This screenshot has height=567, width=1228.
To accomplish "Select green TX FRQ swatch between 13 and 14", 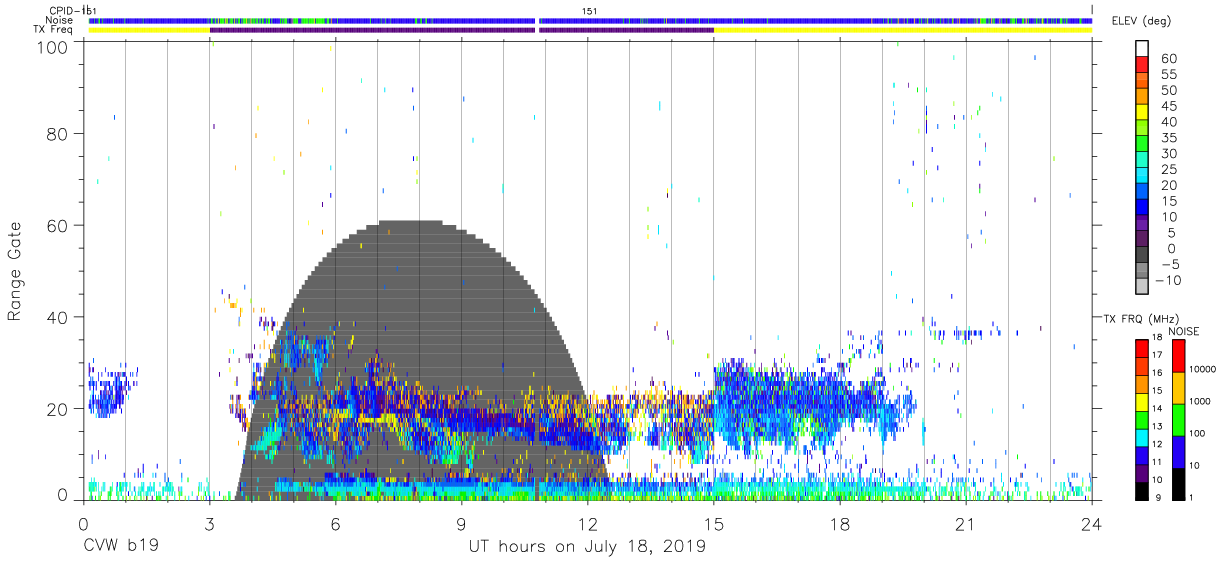I will (1142, 418).
